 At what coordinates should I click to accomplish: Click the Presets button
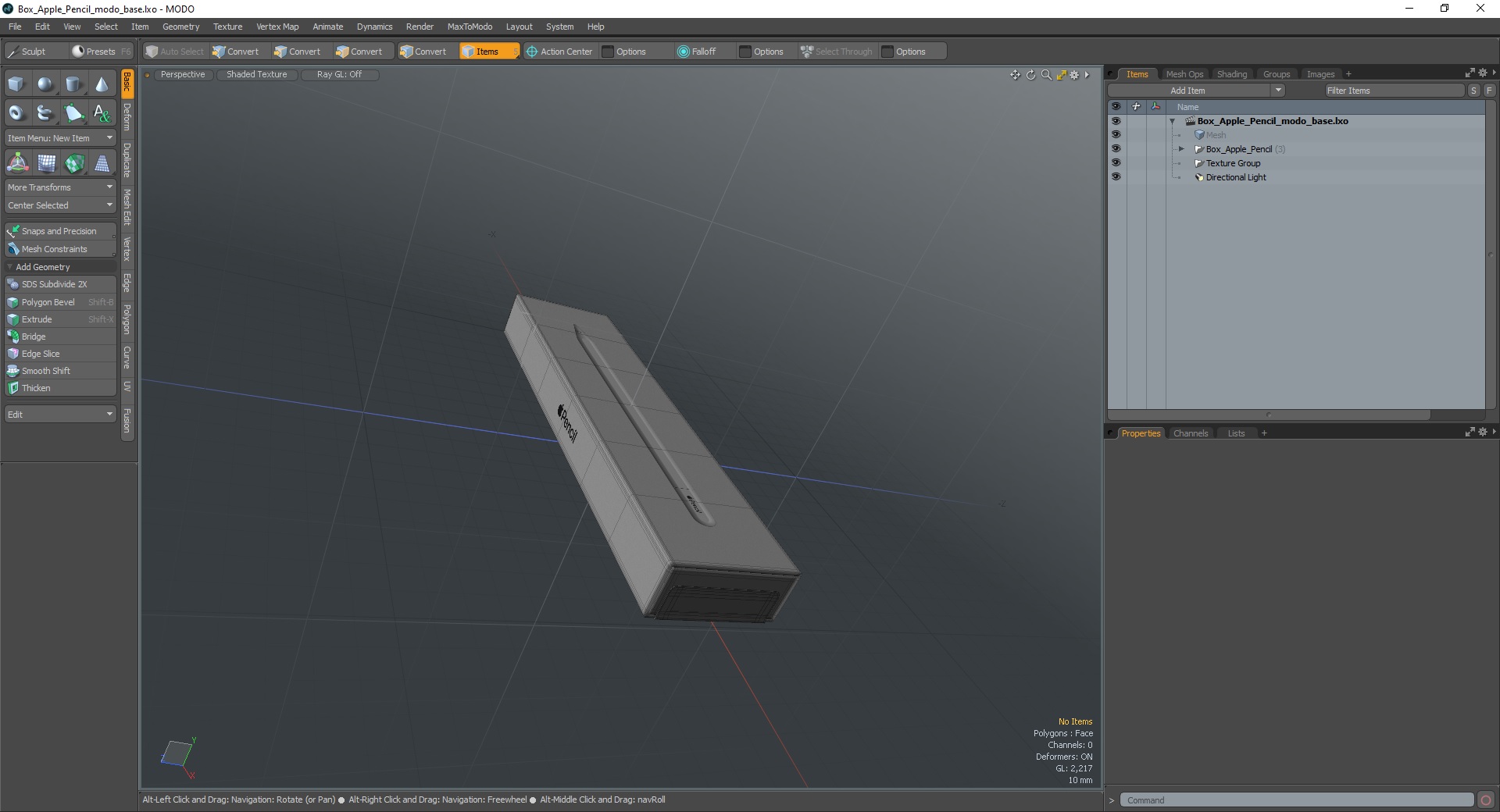[101, 52]
